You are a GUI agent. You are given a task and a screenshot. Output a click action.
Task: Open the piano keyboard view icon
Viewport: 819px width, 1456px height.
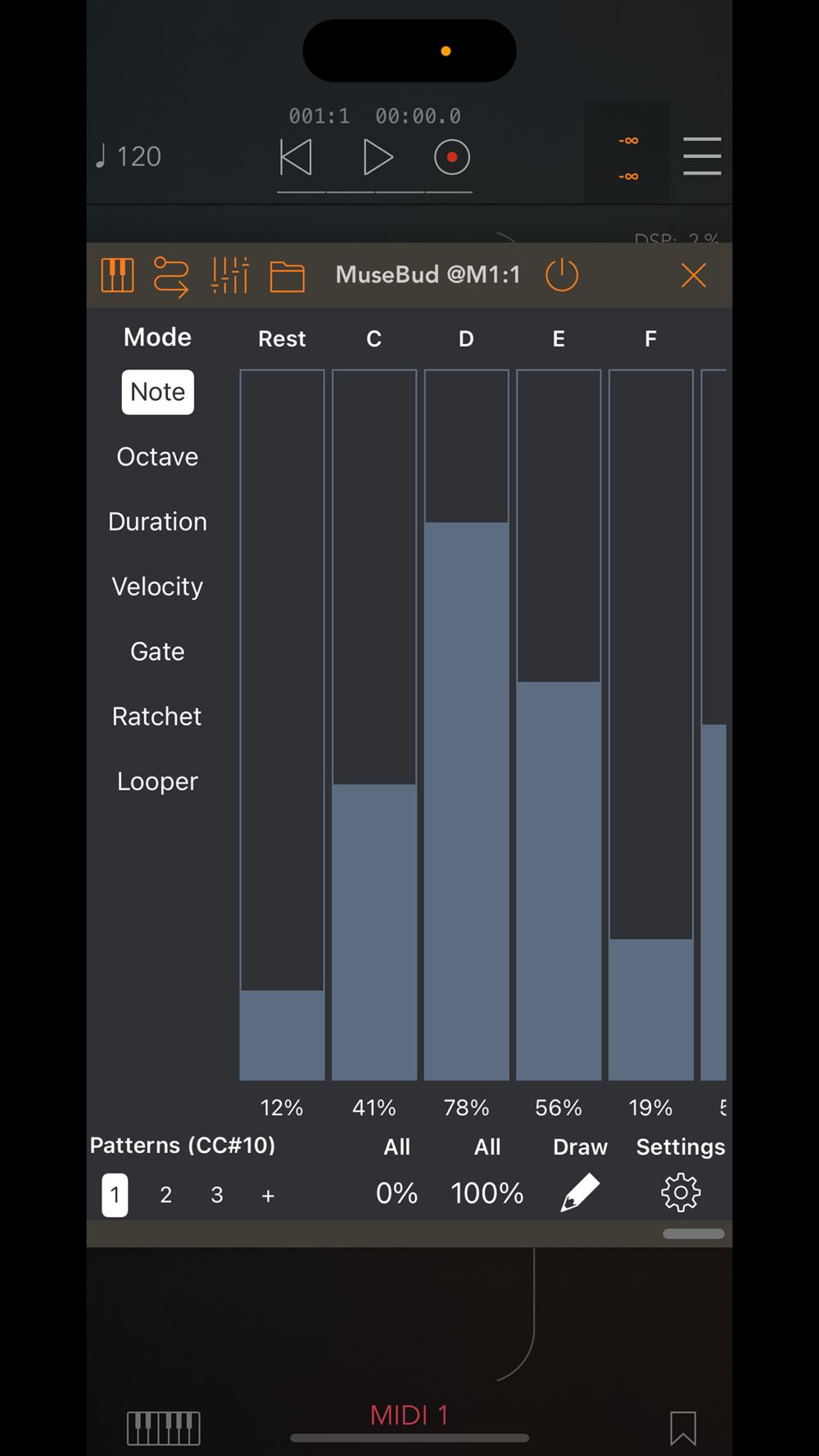tap(117, 275)
